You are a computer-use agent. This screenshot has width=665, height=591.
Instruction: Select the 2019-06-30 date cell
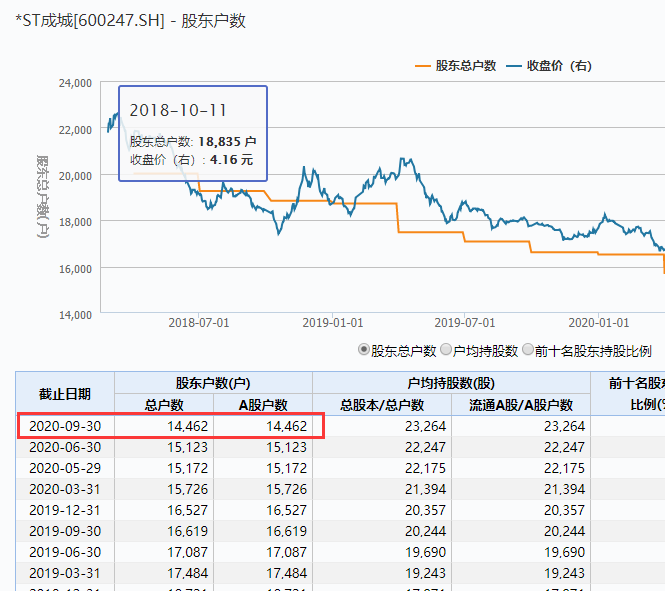[x=65, y=552]
